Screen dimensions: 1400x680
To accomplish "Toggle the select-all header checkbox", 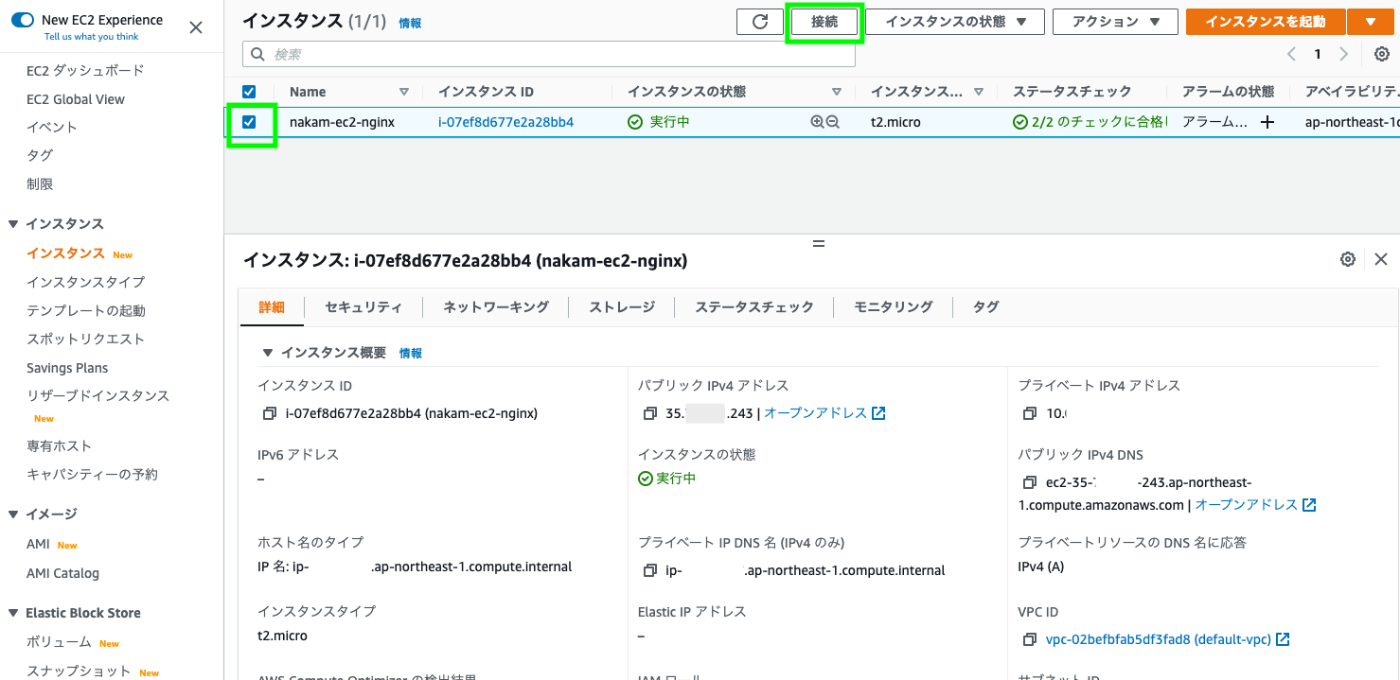I will 249,91.
